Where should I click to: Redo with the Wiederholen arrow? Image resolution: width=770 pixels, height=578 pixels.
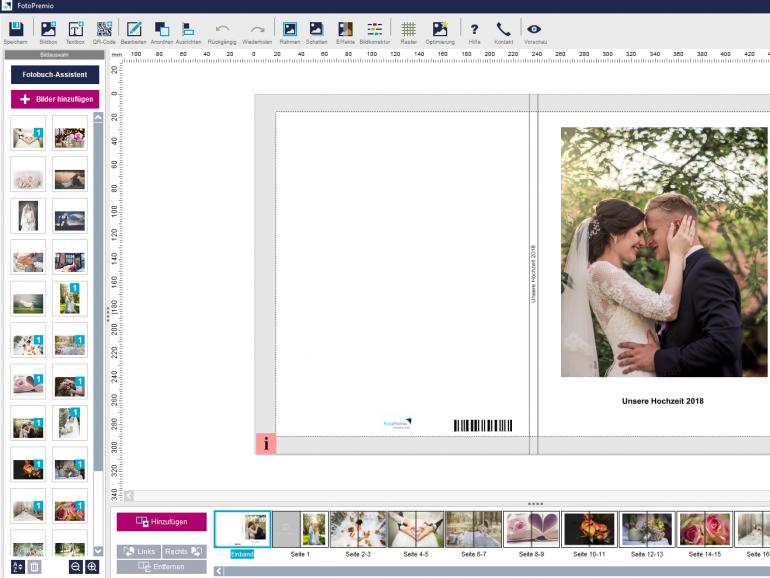[x=257, y=29]
